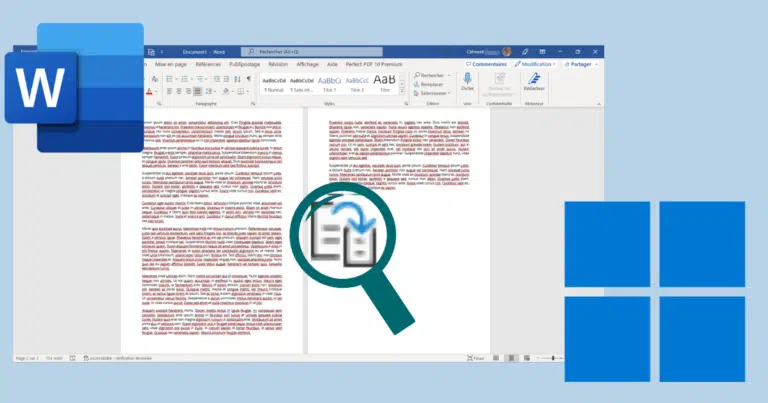The height and width of the screenshot is (403, 768).
Task: Open the Modification mode dropdown
Action: [x=535, y=64]
